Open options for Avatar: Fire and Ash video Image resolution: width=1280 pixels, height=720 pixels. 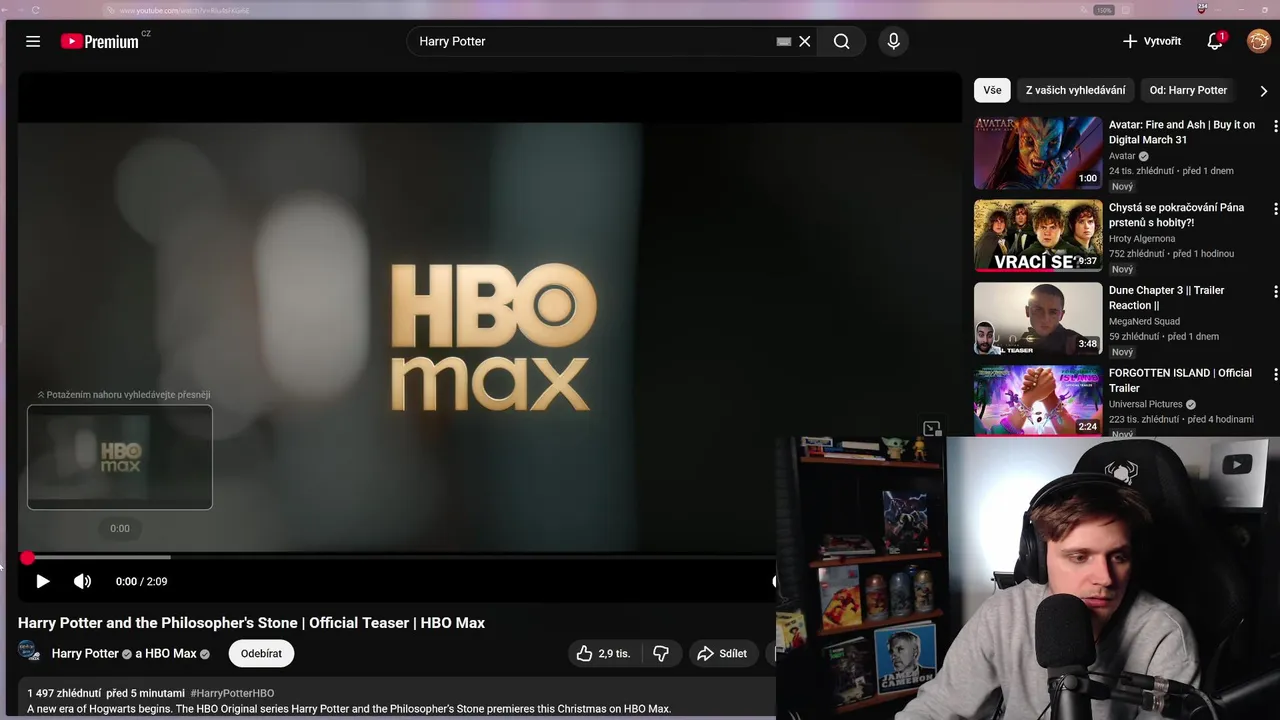click(x=1275, y=126)
